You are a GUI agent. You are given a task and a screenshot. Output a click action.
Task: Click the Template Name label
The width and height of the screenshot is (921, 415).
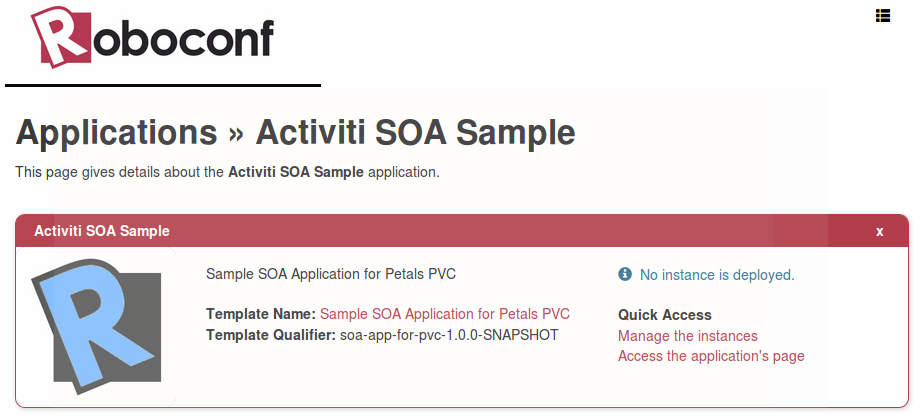coord(260,314)
